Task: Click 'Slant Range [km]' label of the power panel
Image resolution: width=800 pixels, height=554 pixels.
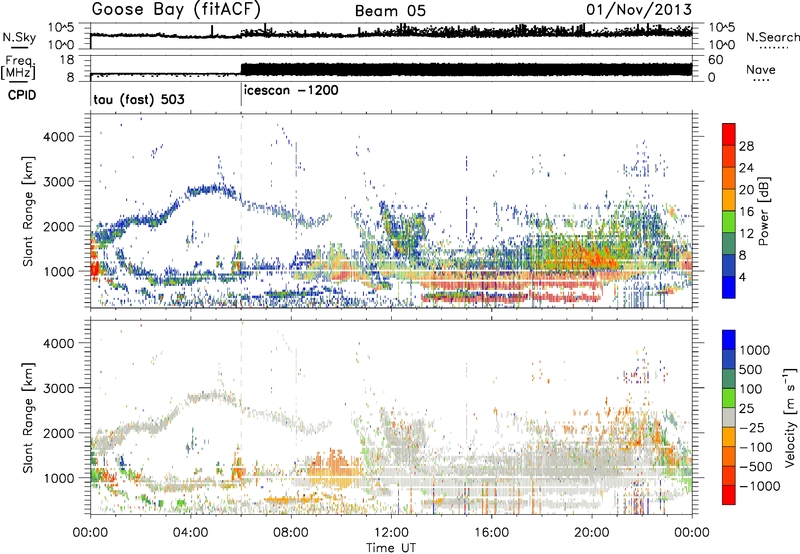Action: point(28,211)
